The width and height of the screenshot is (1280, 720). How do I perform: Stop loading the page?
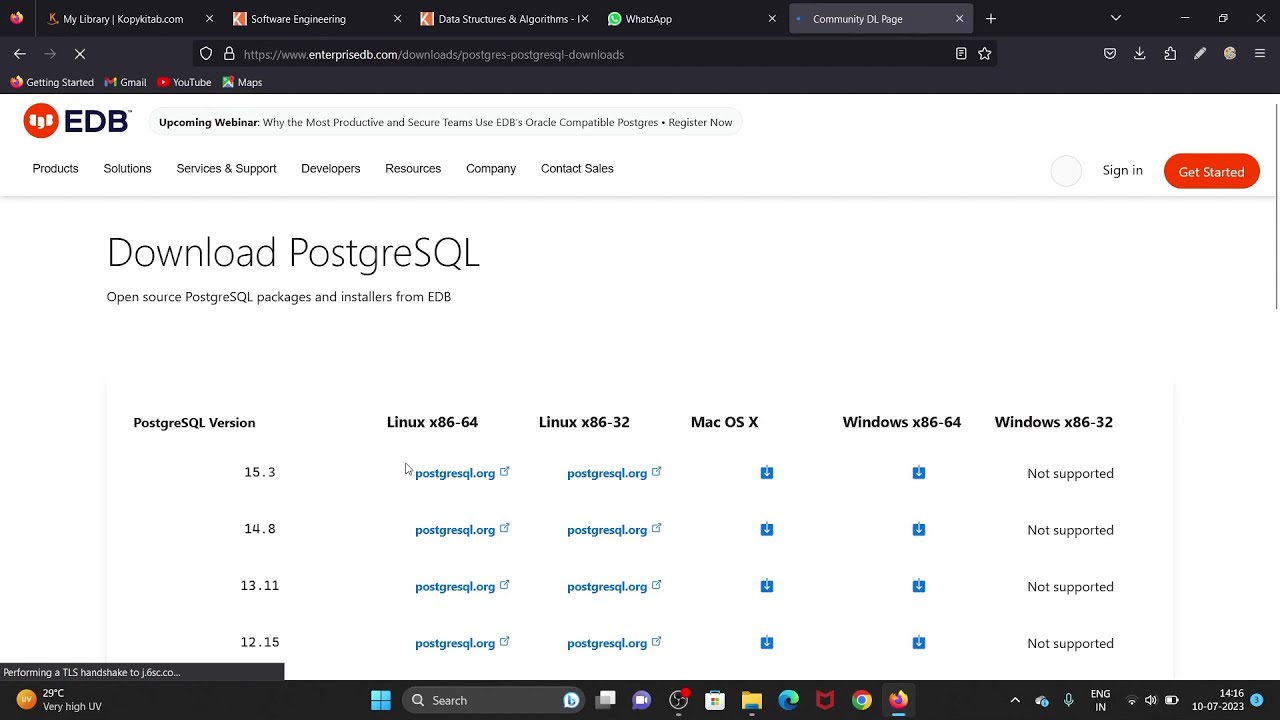(x=80, y=54)
